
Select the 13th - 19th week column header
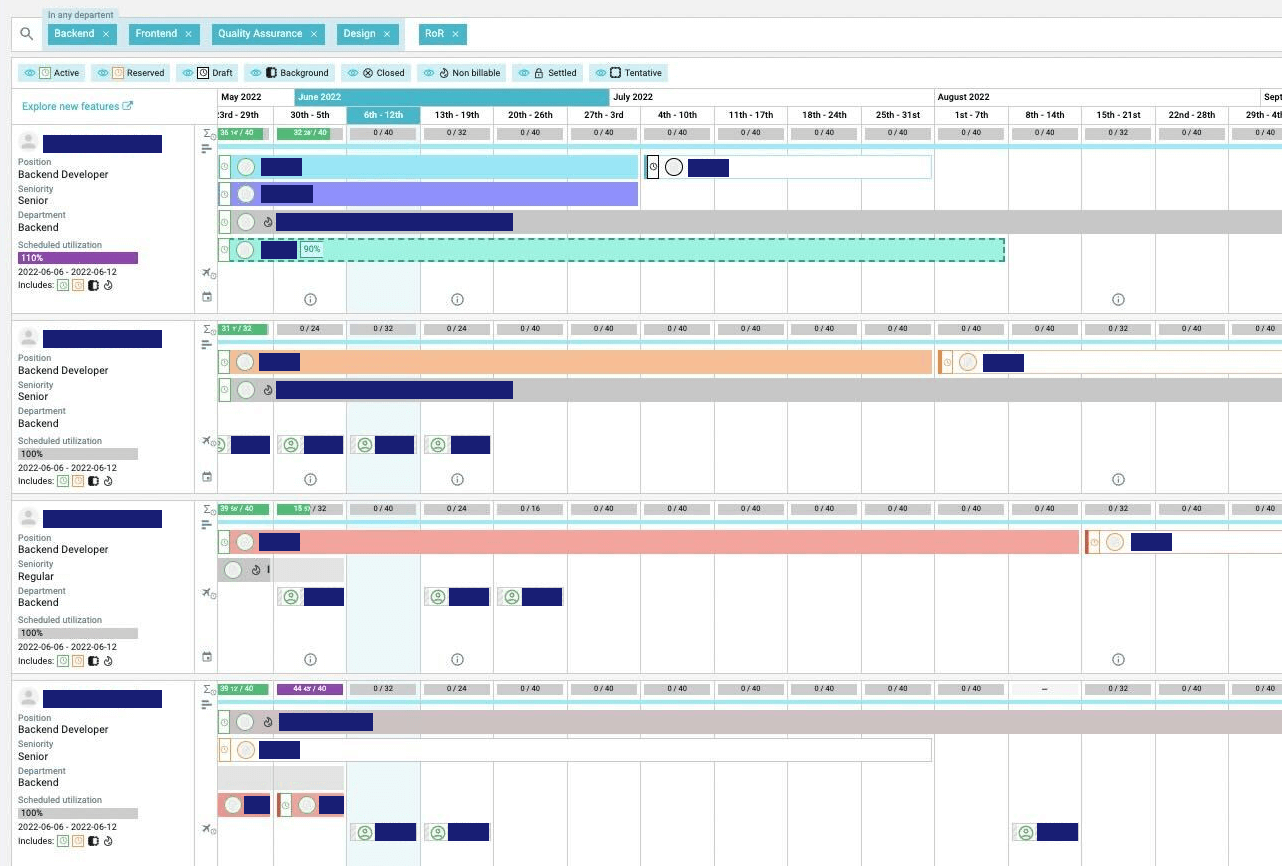click(x=457, y=115)
